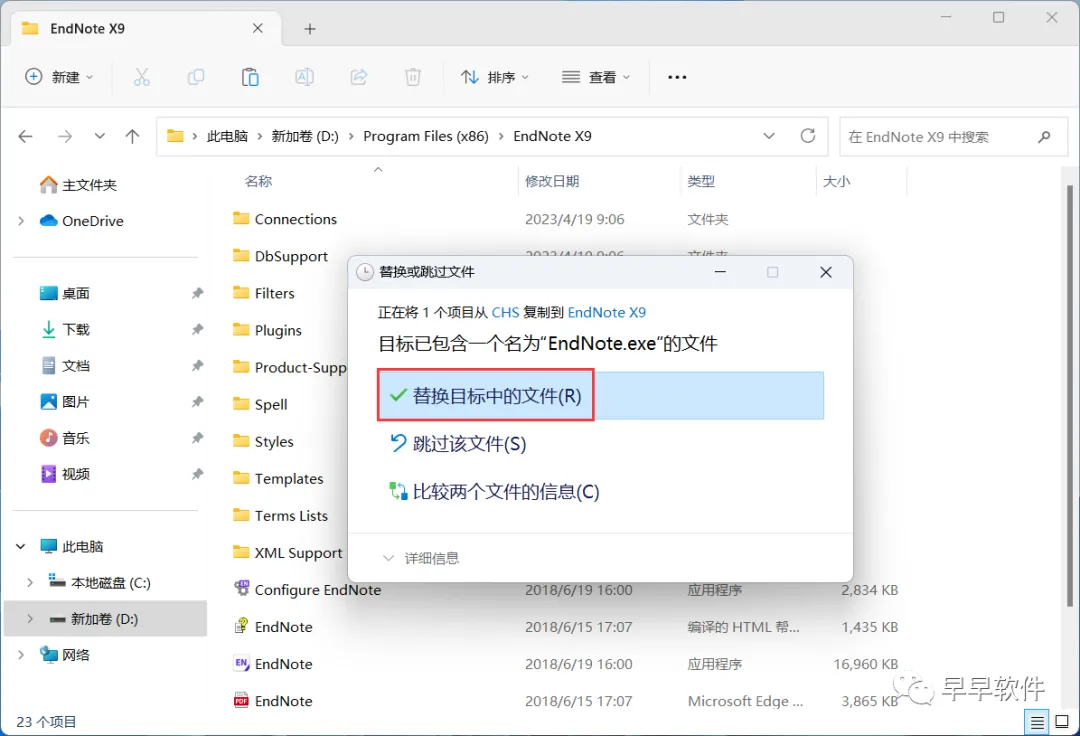
Task: Open the address bar history dropdown
Action: pos(769,136)
